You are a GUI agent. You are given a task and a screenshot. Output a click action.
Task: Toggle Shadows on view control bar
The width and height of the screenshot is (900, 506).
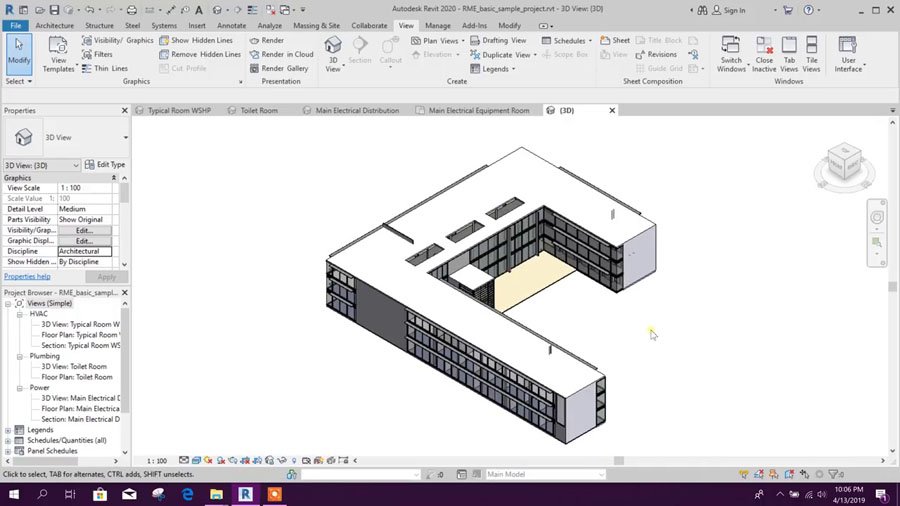[221, 460]
